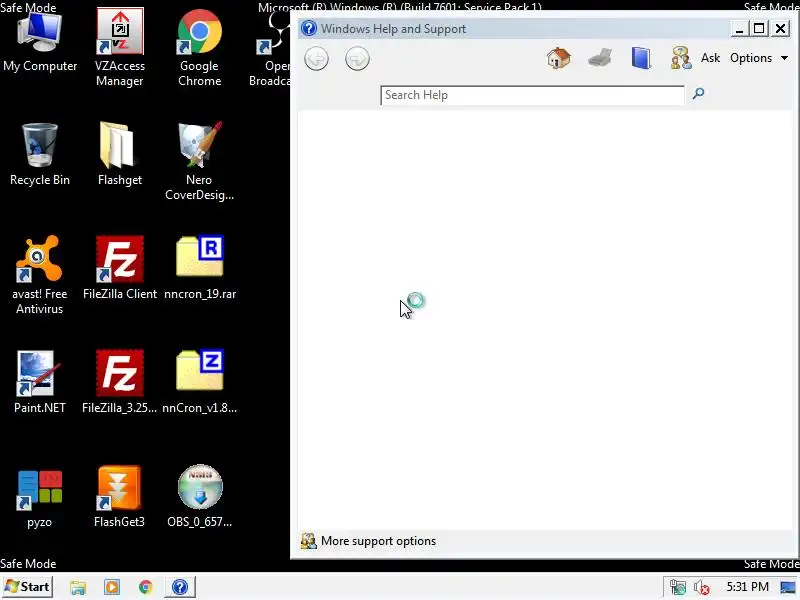Click the muted volume tray icon
800x600 pixels.
702,588
